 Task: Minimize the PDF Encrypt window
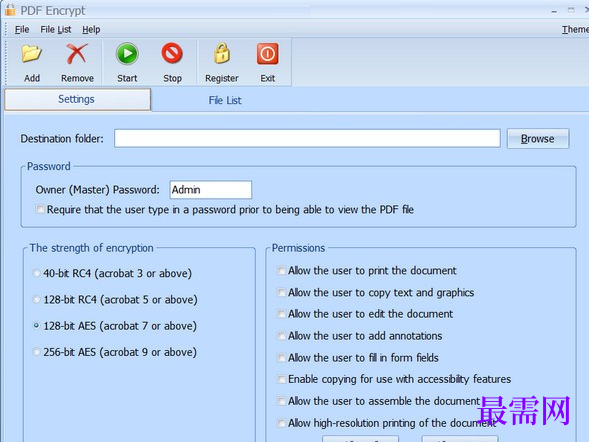pos(554,11)
